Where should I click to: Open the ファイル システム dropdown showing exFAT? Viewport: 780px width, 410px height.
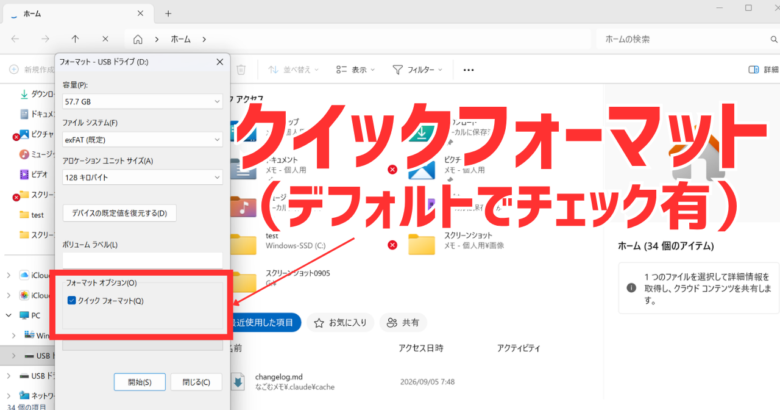(x=142, y=140)
